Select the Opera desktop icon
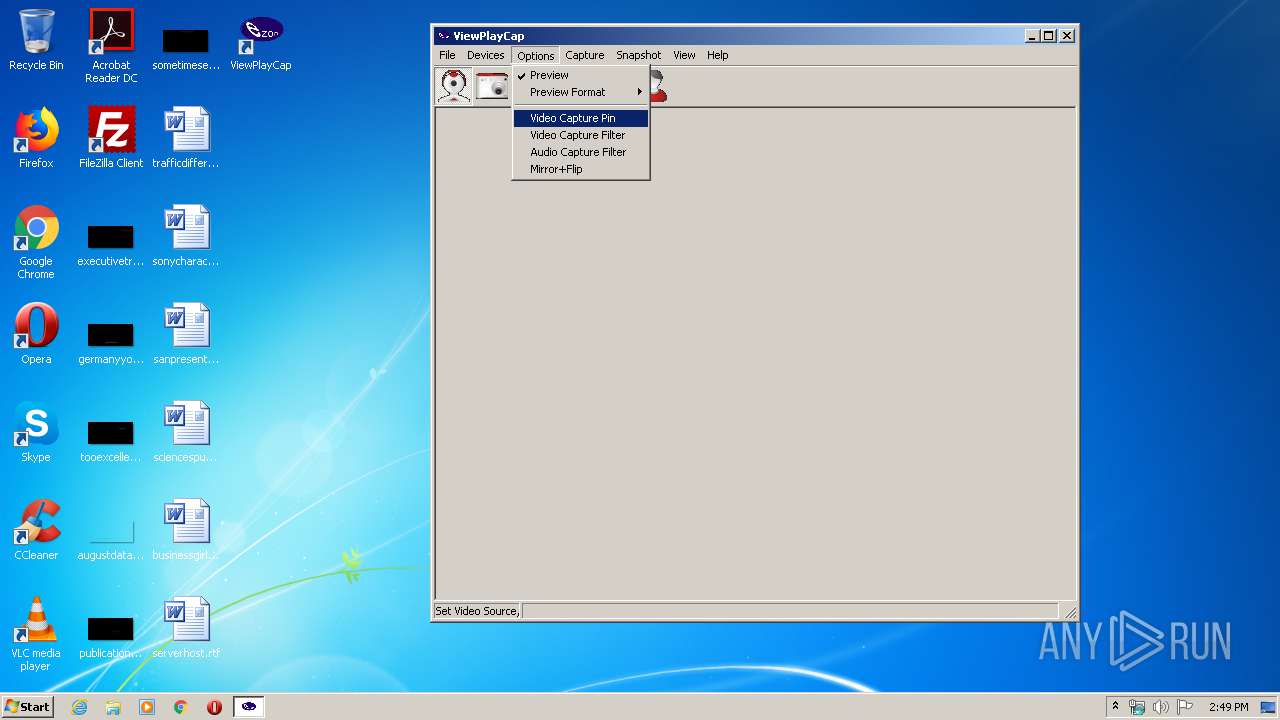This screenshot has height=720, width=1280. click(36, 334)
